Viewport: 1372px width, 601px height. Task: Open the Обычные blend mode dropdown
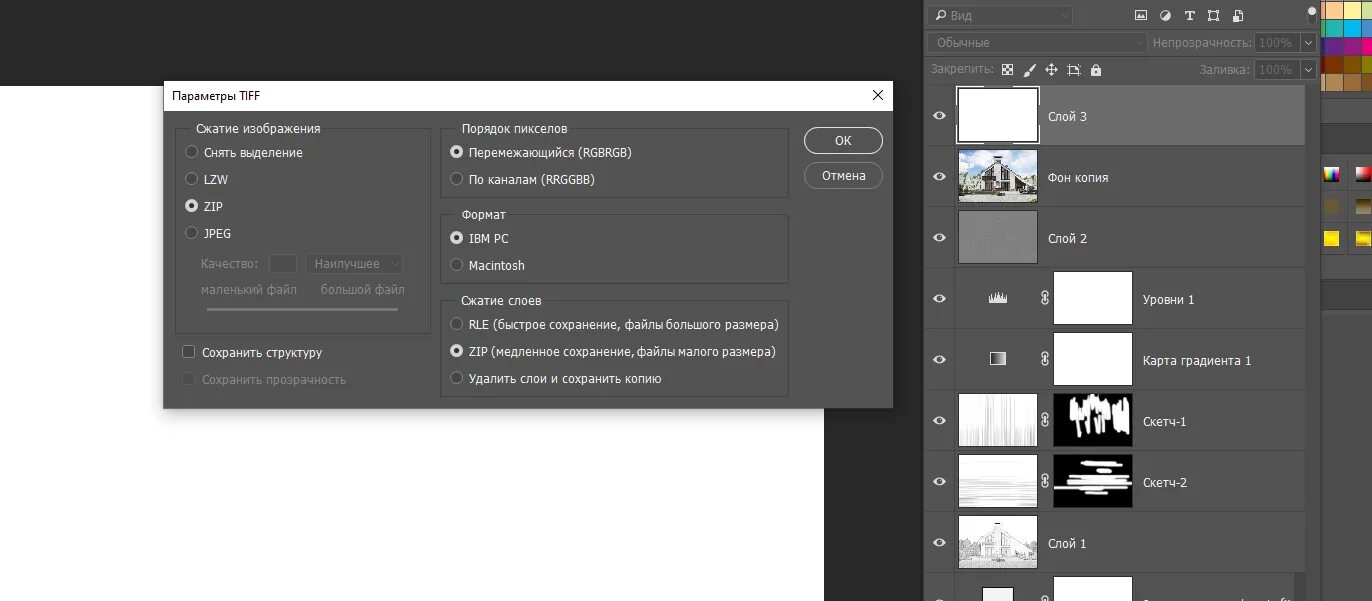point(1037,43)
